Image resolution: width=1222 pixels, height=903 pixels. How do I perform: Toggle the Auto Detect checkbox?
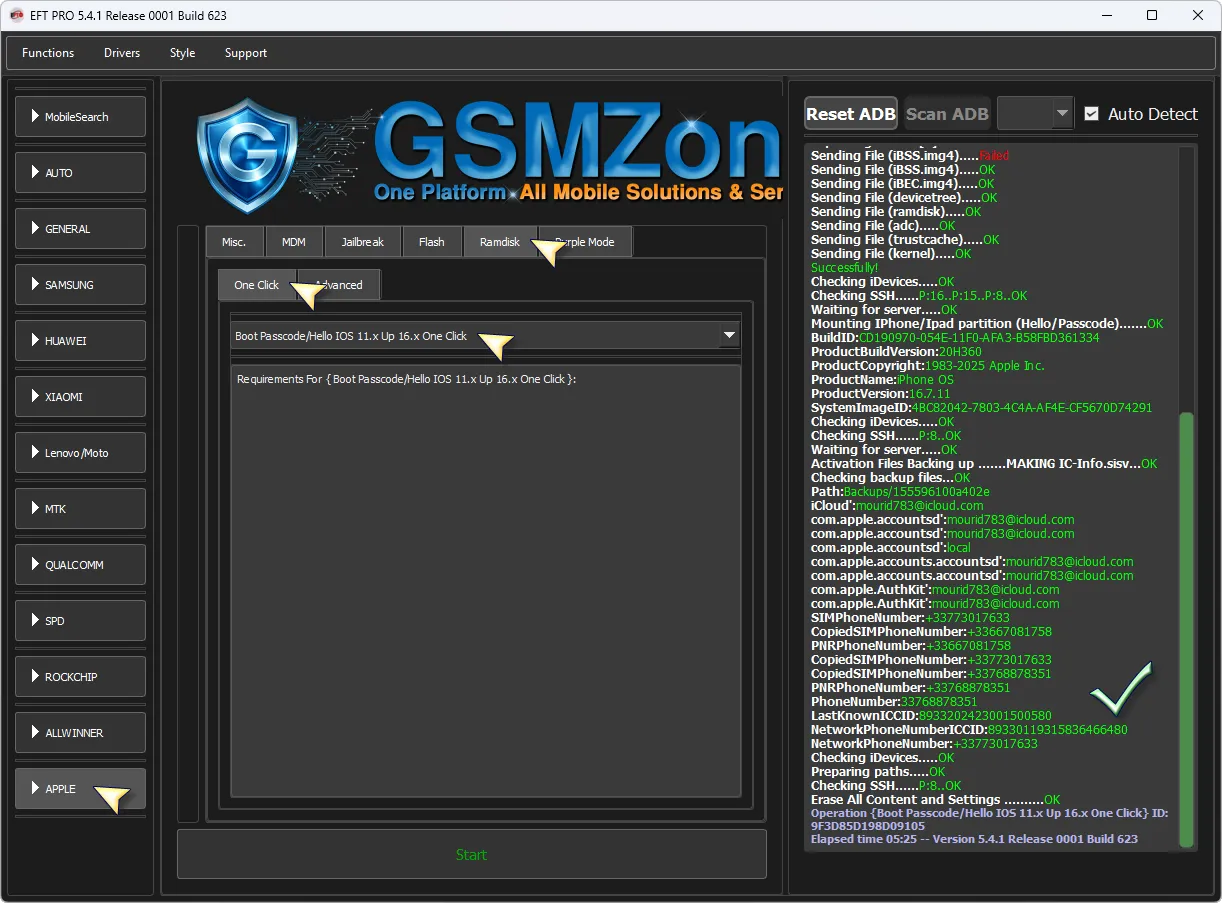click(x=1091, y=114)
